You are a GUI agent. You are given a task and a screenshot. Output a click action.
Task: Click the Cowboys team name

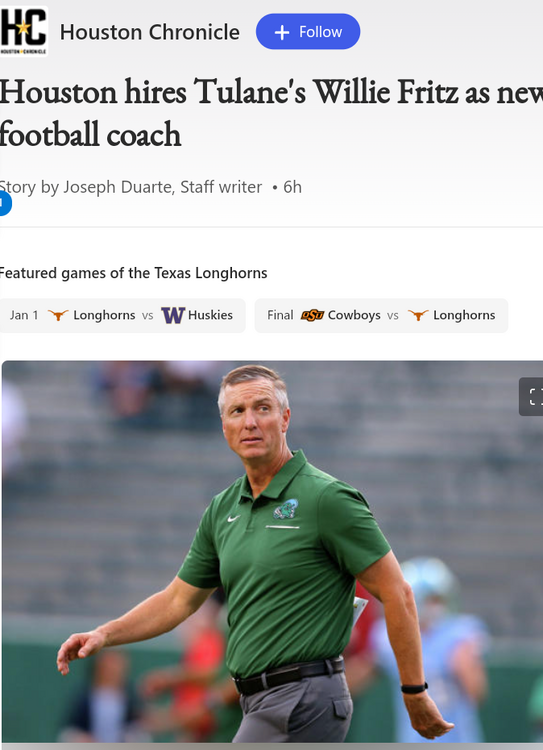click(354, 315)
